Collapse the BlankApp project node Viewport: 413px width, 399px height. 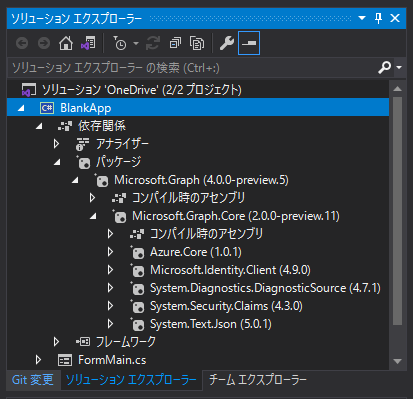coord(21,108)
